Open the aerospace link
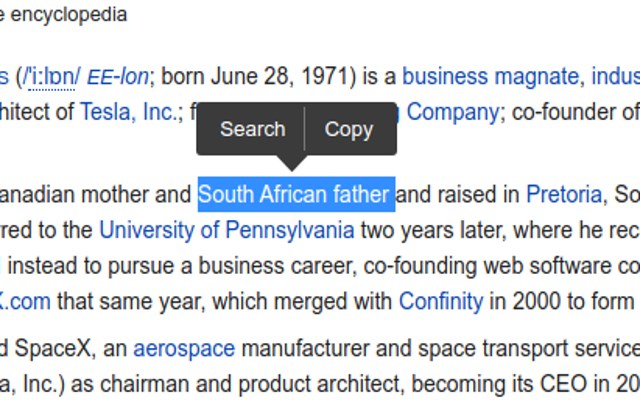Viewport: 640px width, 400px height. [184, 349]
